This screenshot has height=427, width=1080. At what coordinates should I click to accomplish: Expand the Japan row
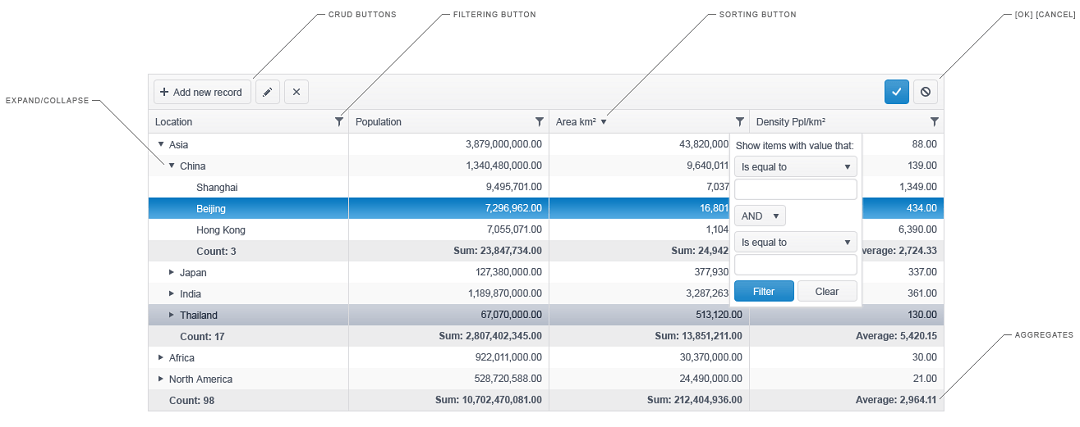pos(172,273)
